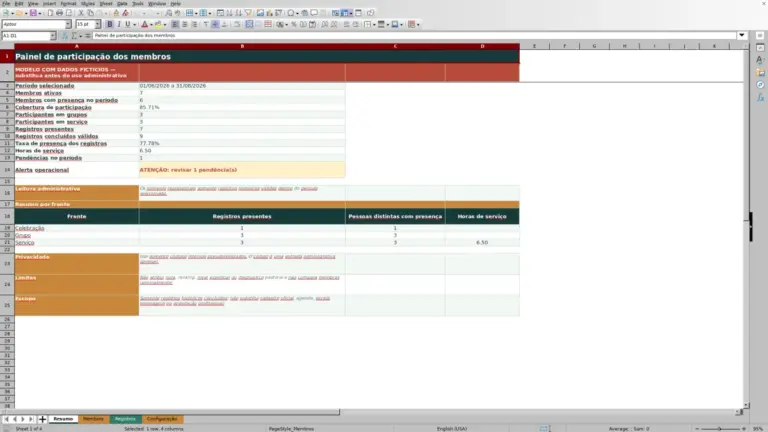Open the sidebar Functions deck icon
768x432 pixels.
click(760, 97)
